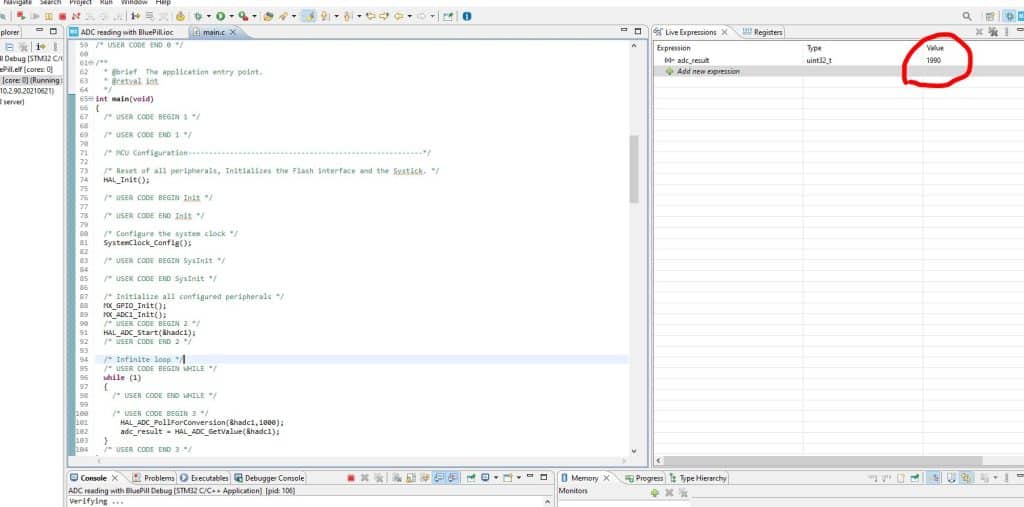Image resolution: width=1024 pixels, height=507 pixels.
Task: Toggle Scroll Lock in the Console toolbar
Action: [411, 478]
